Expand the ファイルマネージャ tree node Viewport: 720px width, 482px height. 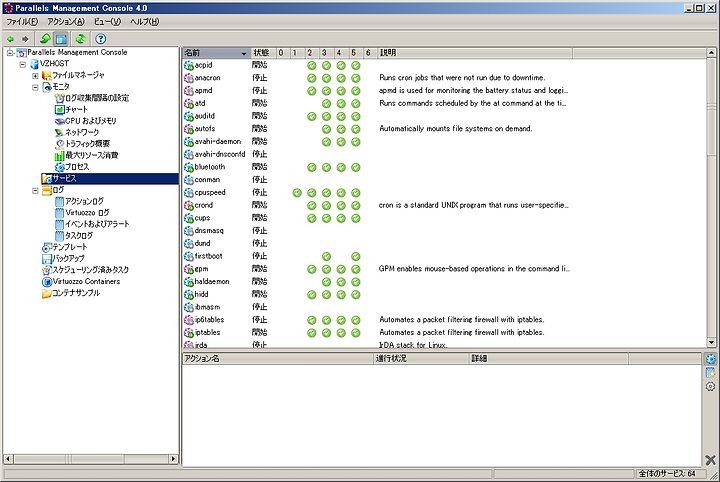35,76
